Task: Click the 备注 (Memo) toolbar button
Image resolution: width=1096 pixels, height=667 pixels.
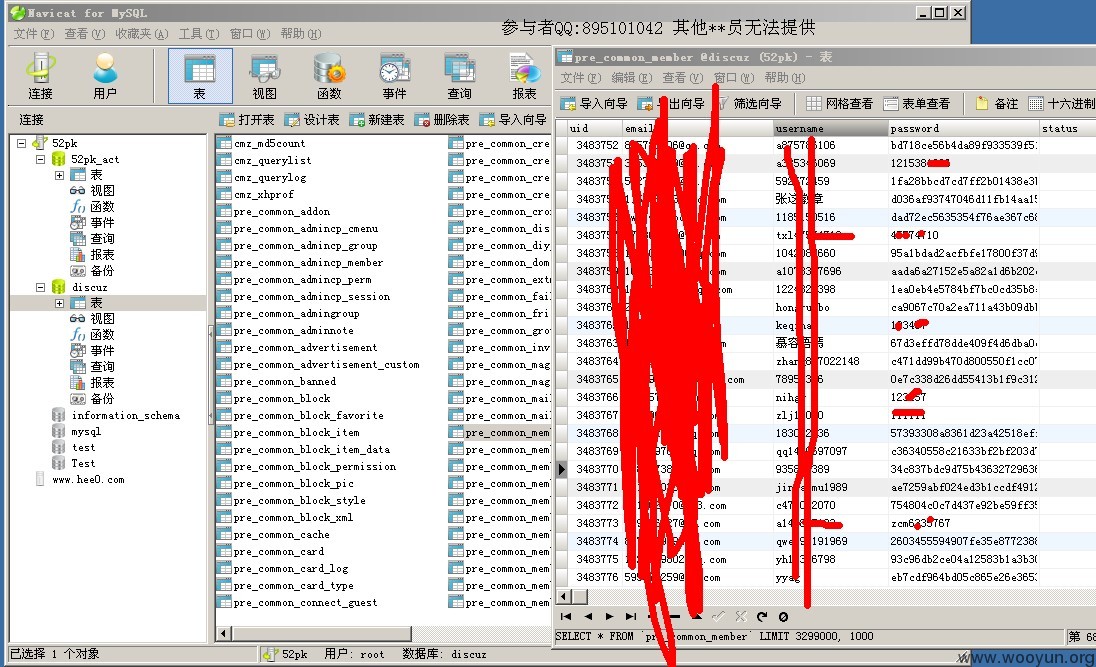Action: tap(997, 103)
